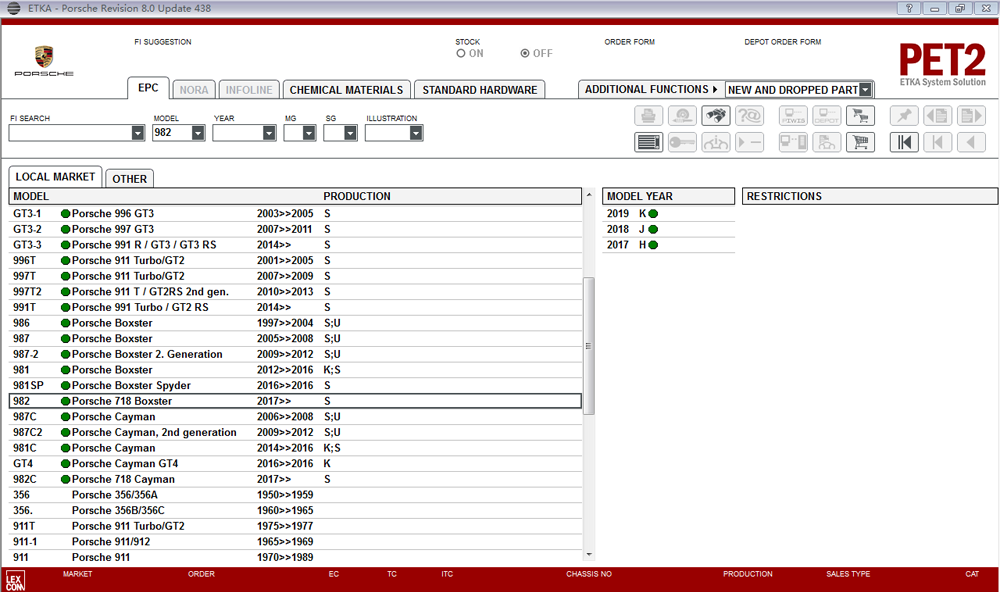Open the FI SEARCH dropdown arrow
This screenshot has height=592, width=1000.
click(138, 133)
